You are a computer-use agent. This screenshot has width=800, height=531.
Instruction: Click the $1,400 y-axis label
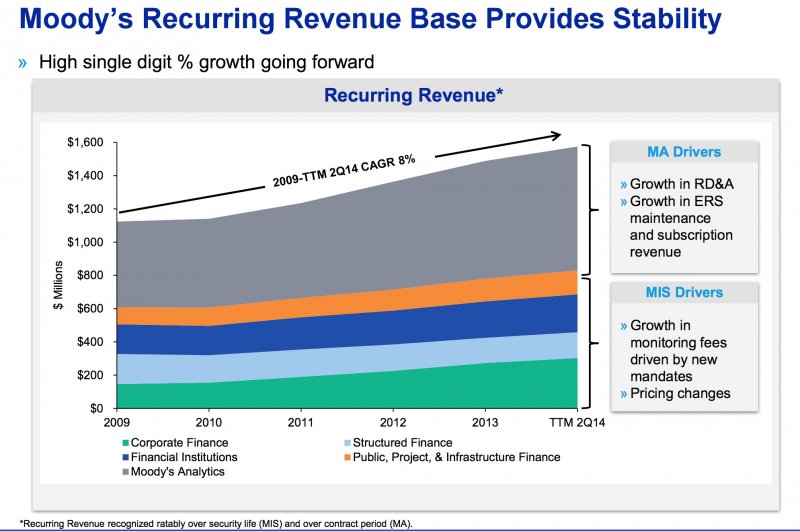tap(85, 175)
